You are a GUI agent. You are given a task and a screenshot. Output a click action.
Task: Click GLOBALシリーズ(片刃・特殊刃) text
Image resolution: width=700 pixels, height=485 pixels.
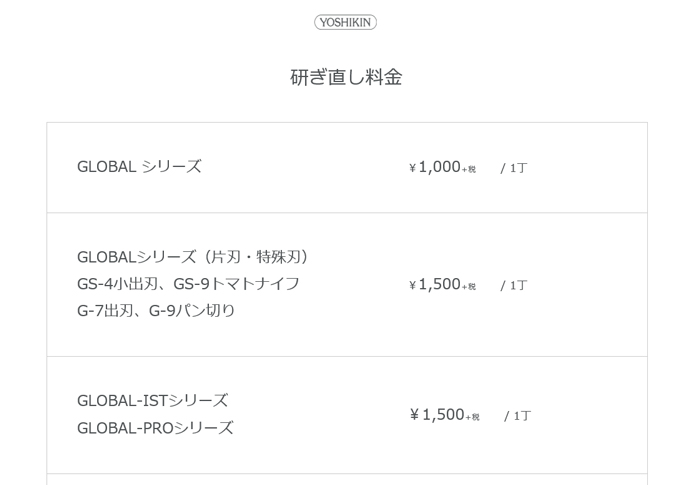click(192, 257)
